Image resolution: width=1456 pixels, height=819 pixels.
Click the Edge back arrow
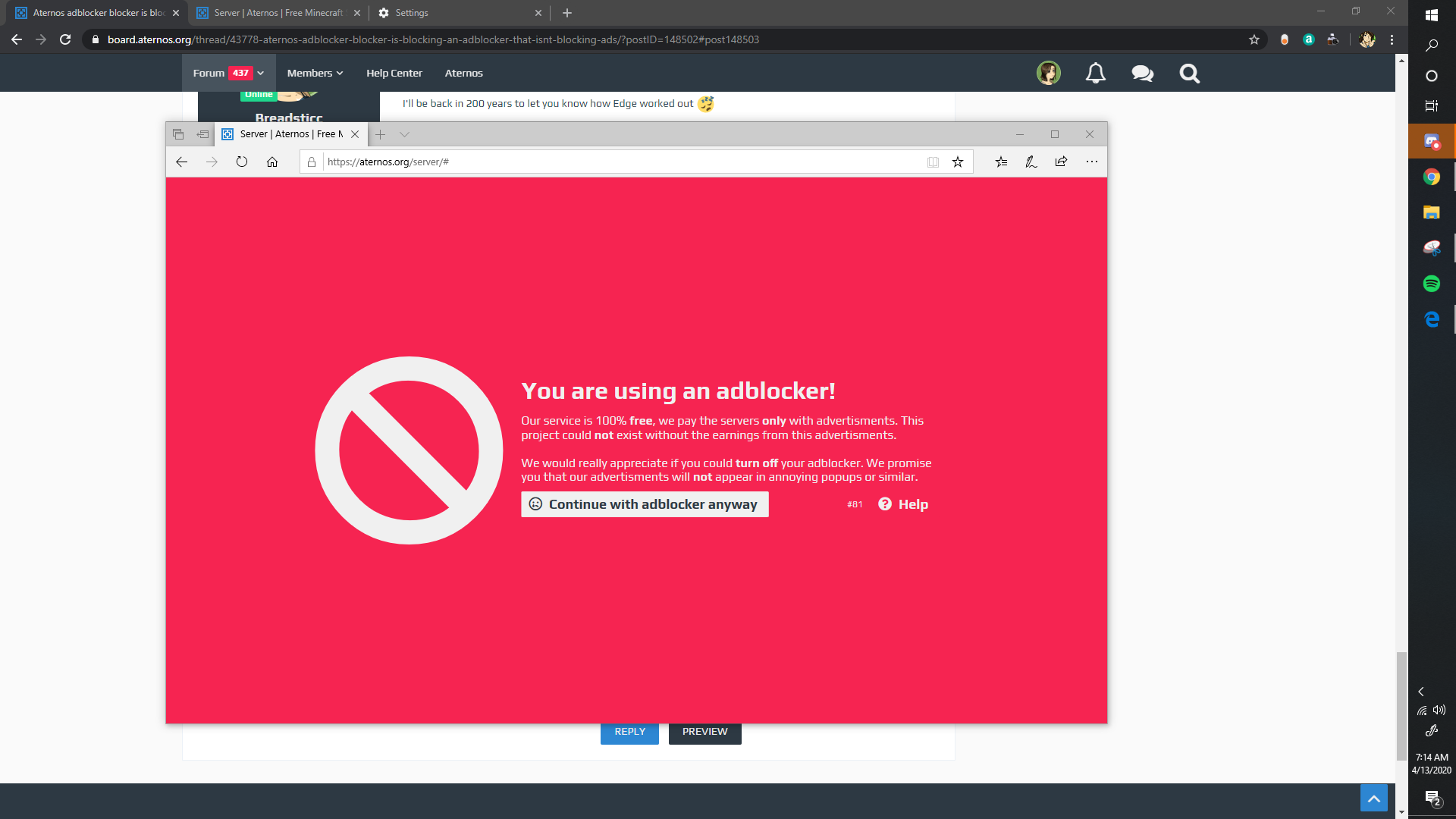(181, 162)
